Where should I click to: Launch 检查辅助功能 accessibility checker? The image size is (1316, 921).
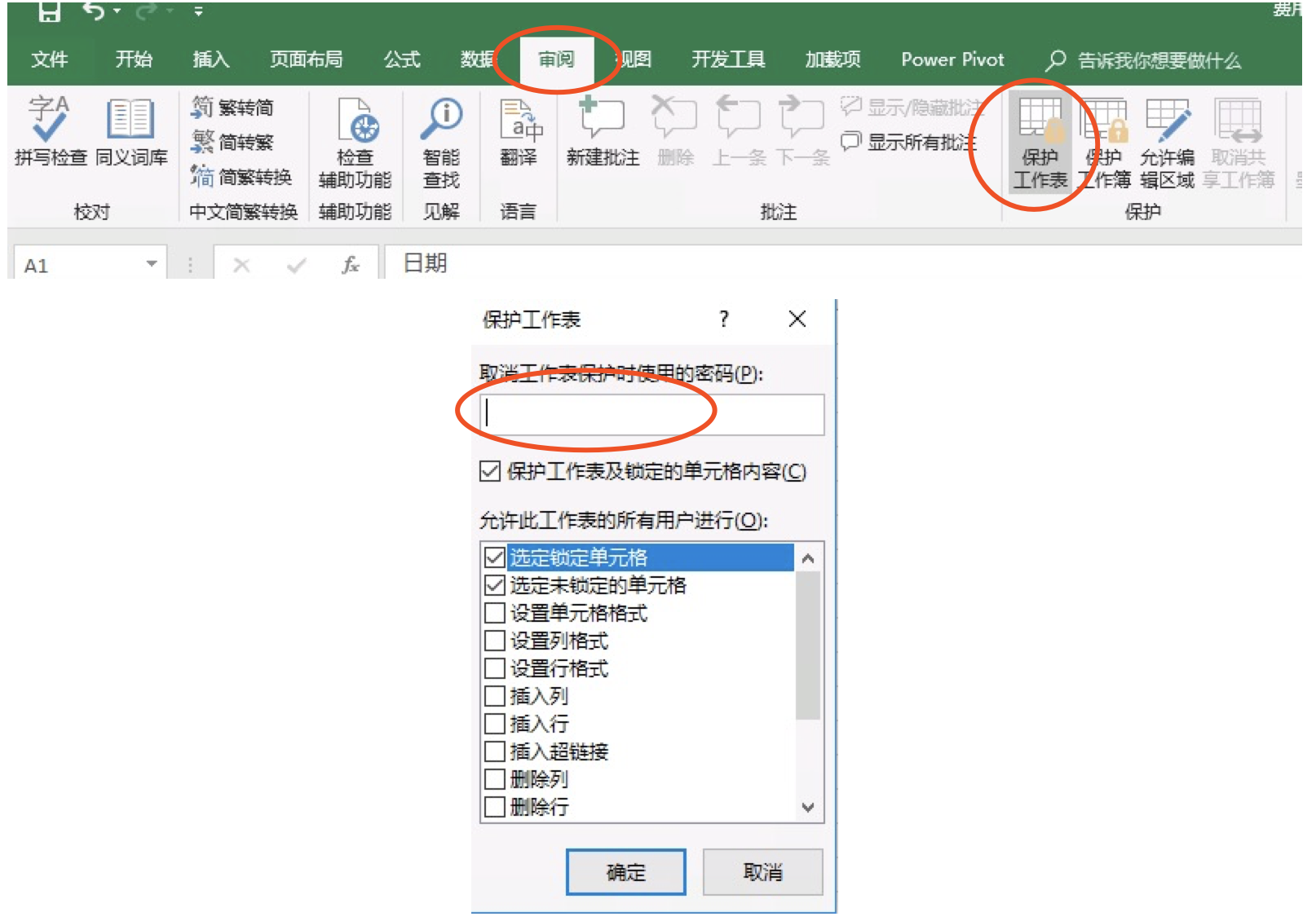click(x=355, y=143)
